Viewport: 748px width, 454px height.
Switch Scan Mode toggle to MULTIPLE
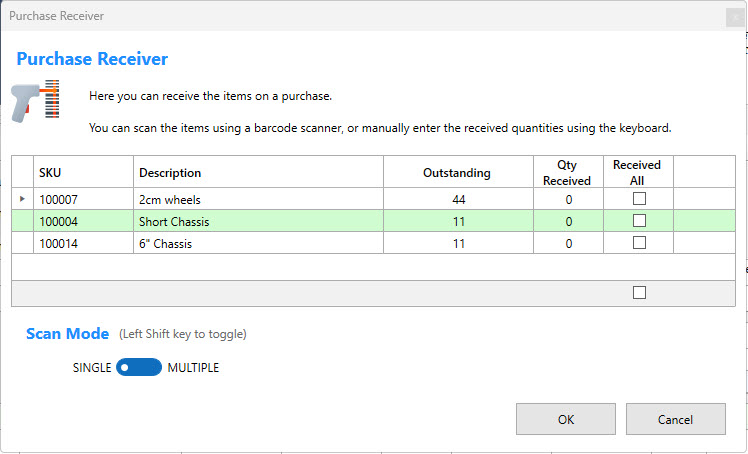139,368
